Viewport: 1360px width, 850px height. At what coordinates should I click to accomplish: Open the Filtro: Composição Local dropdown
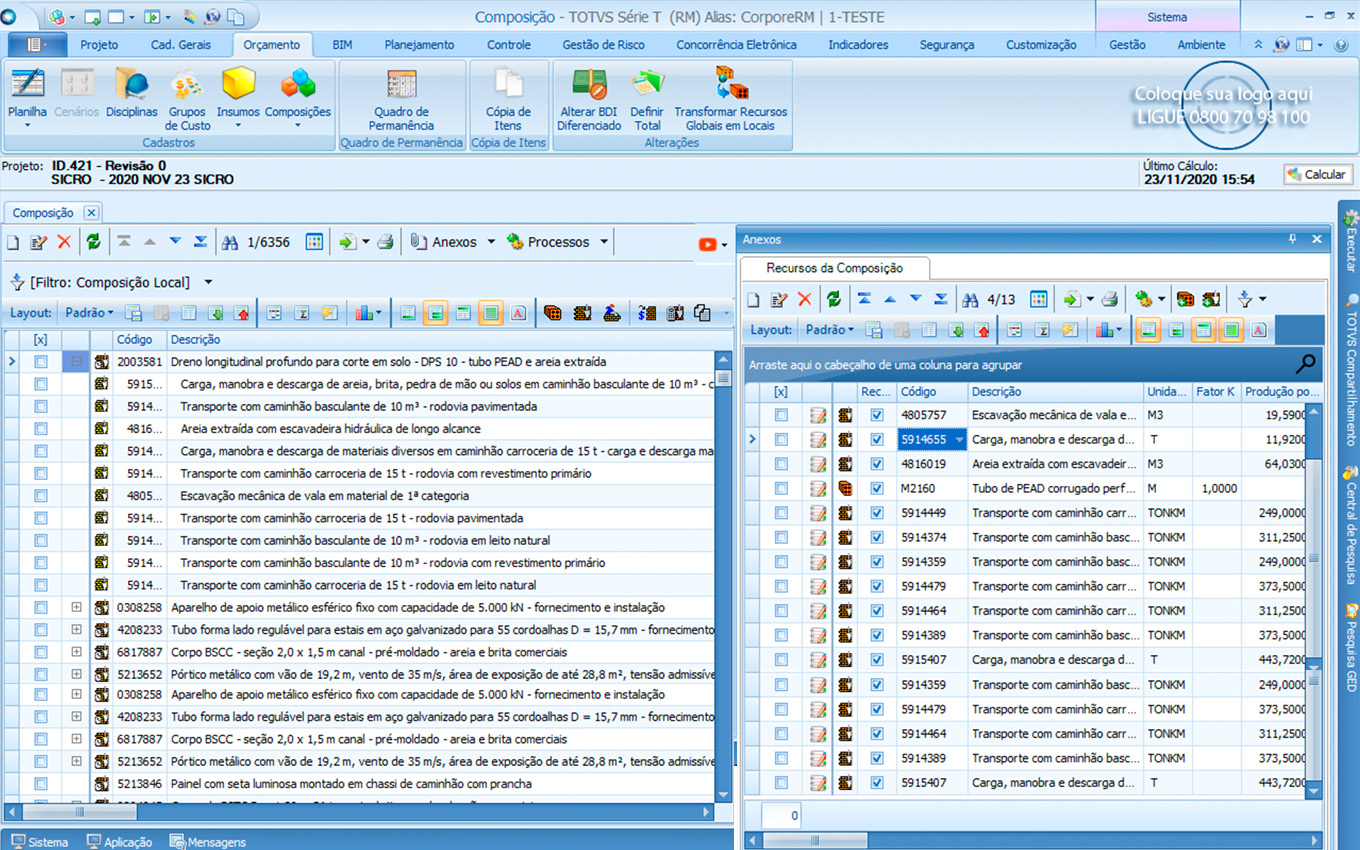tap(208, 283)
